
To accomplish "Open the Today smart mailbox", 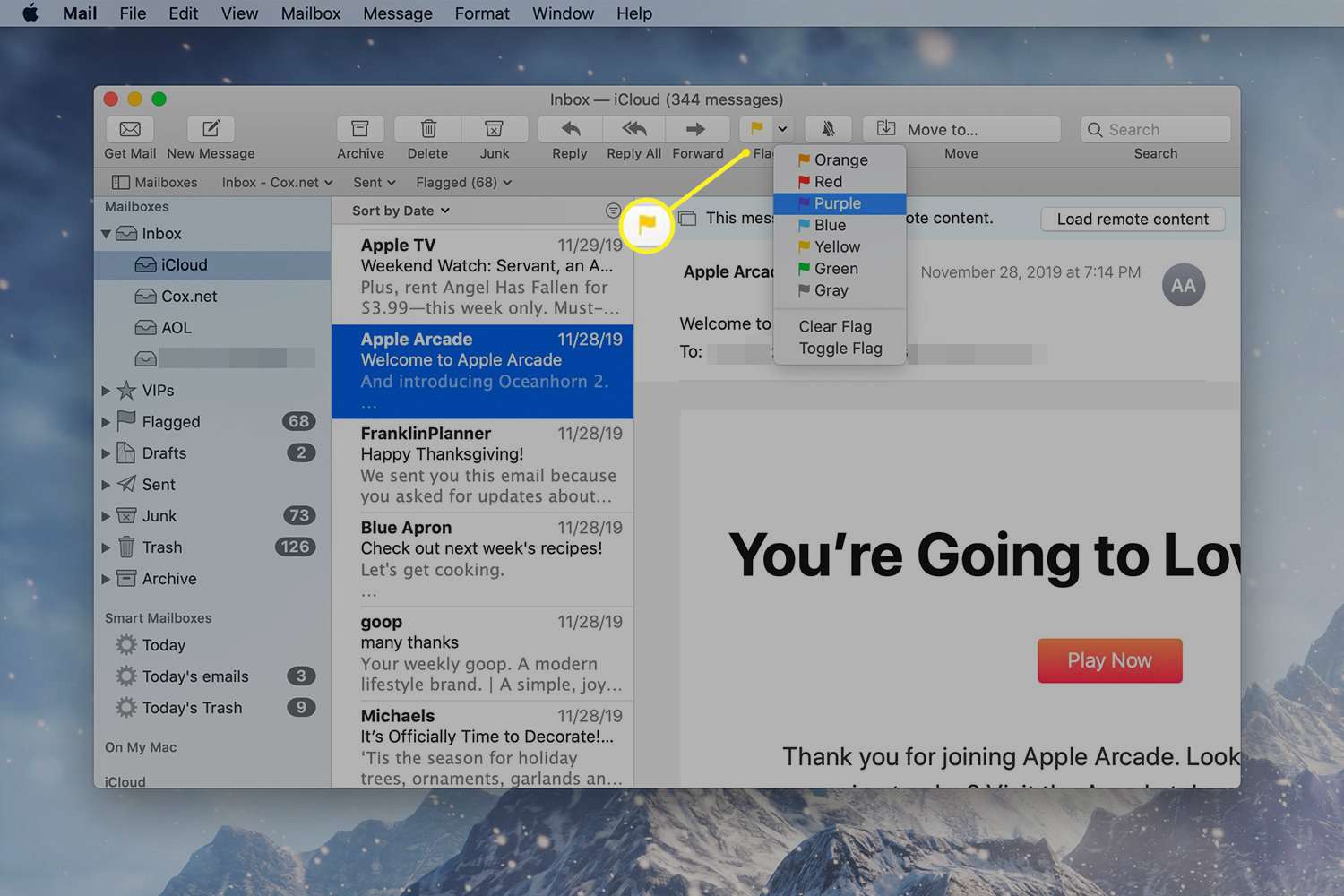I will (212, 645).
